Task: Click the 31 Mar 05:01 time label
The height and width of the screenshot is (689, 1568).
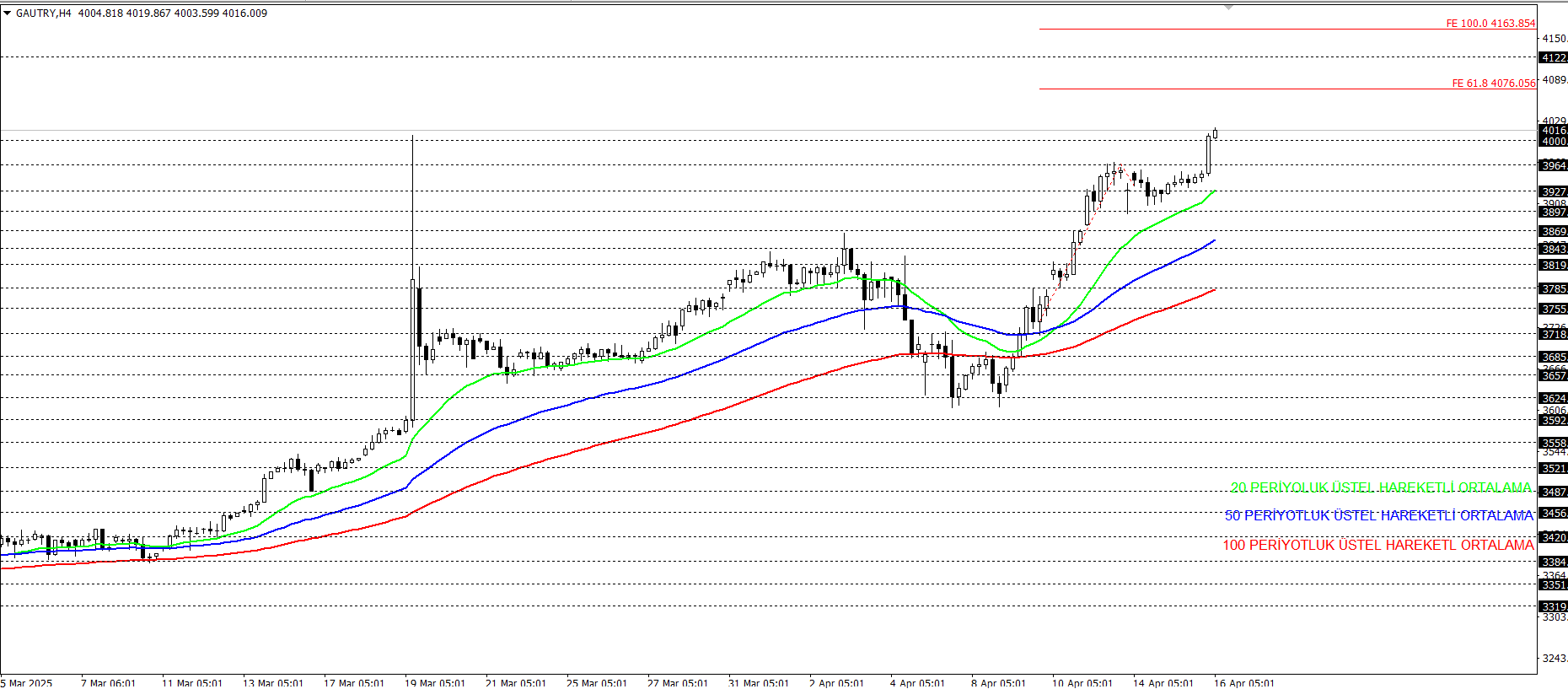Action: pyautogui.click(x=759, y=683)
